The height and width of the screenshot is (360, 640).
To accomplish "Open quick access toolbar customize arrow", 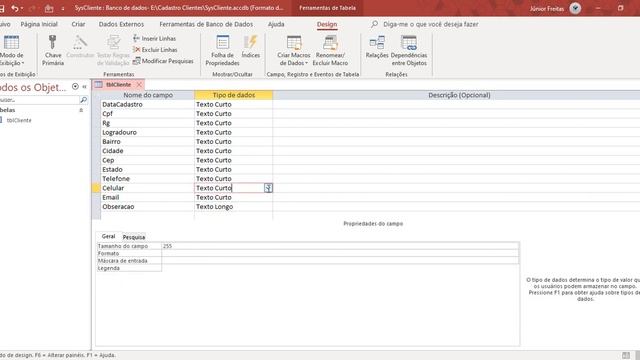I will pyautogui.click(x=63, y=8).
